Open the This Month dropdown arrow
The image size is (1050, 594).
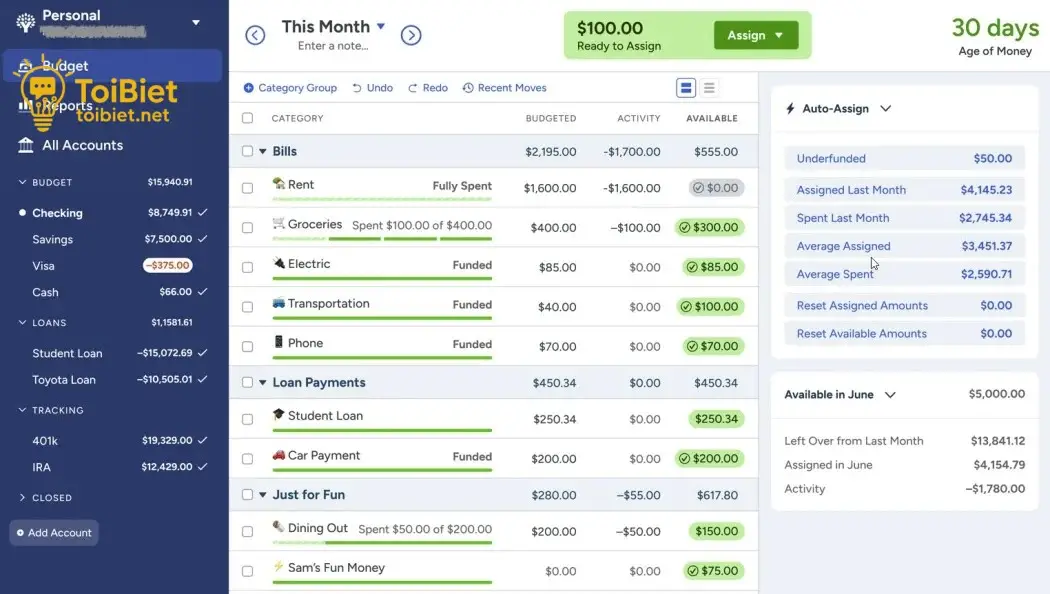[x=381, y=26]
